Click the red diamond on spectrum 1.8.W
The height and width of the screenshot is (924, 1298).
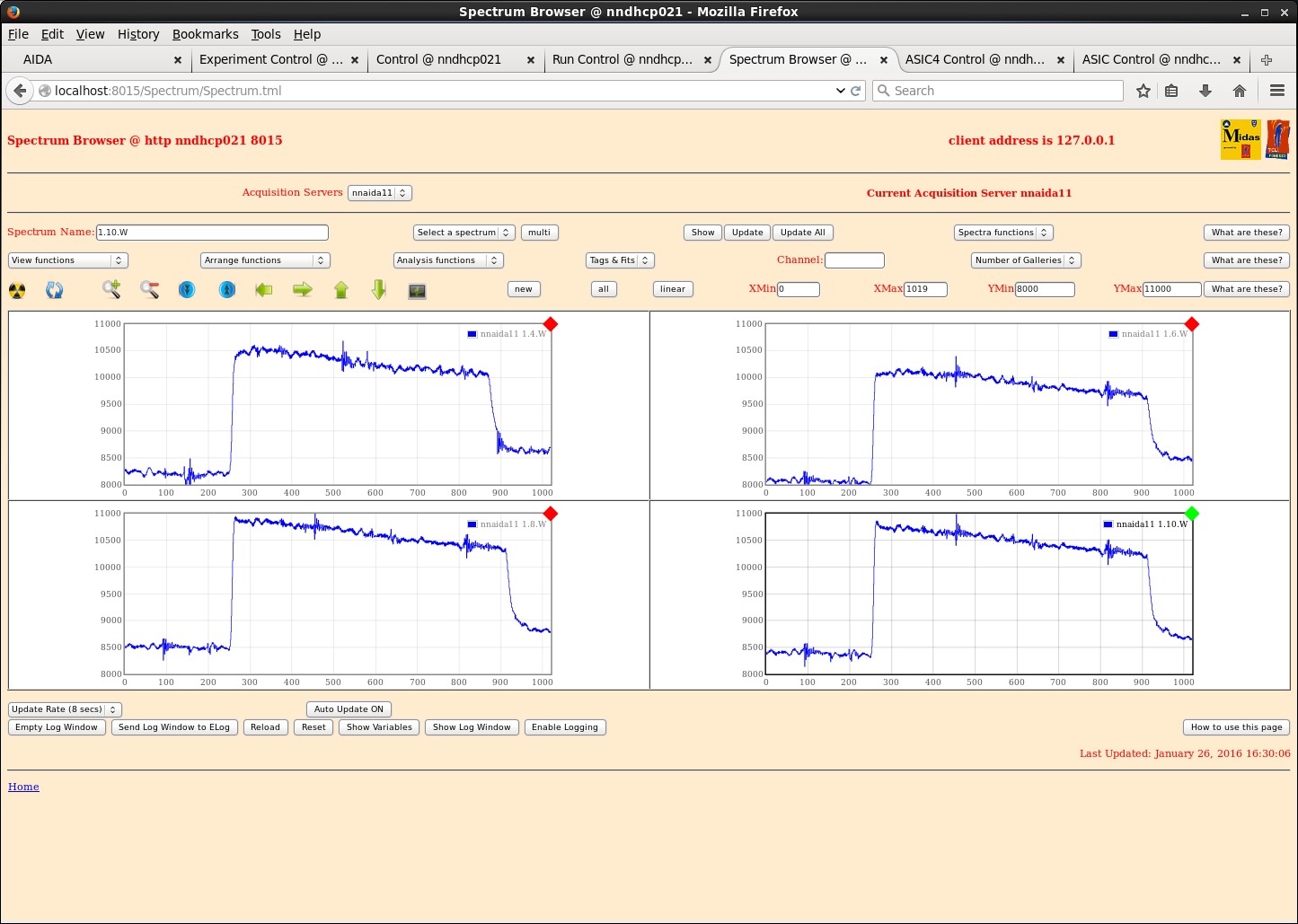tap(551, 514)
